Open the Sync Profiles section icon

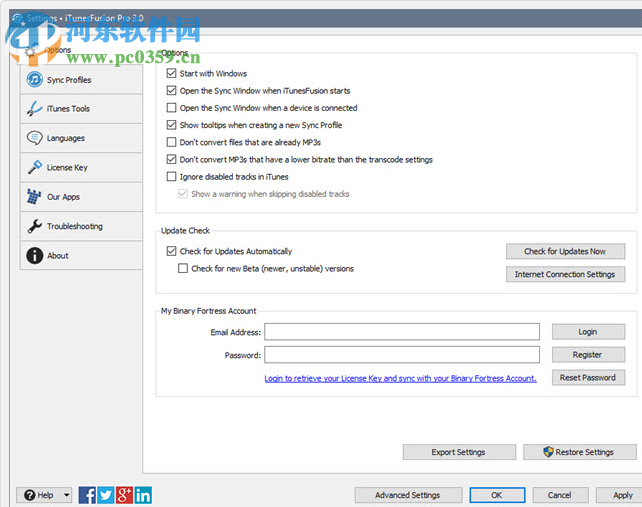click(x=34, y=79)
